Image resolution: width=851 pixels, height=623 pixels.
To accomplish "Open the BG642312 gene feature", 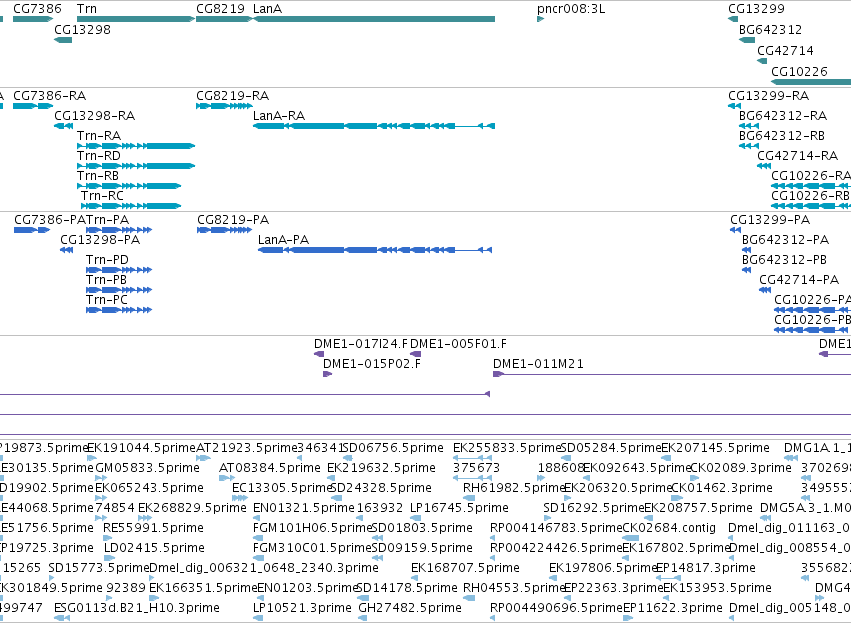I will (x=747, y=40).
